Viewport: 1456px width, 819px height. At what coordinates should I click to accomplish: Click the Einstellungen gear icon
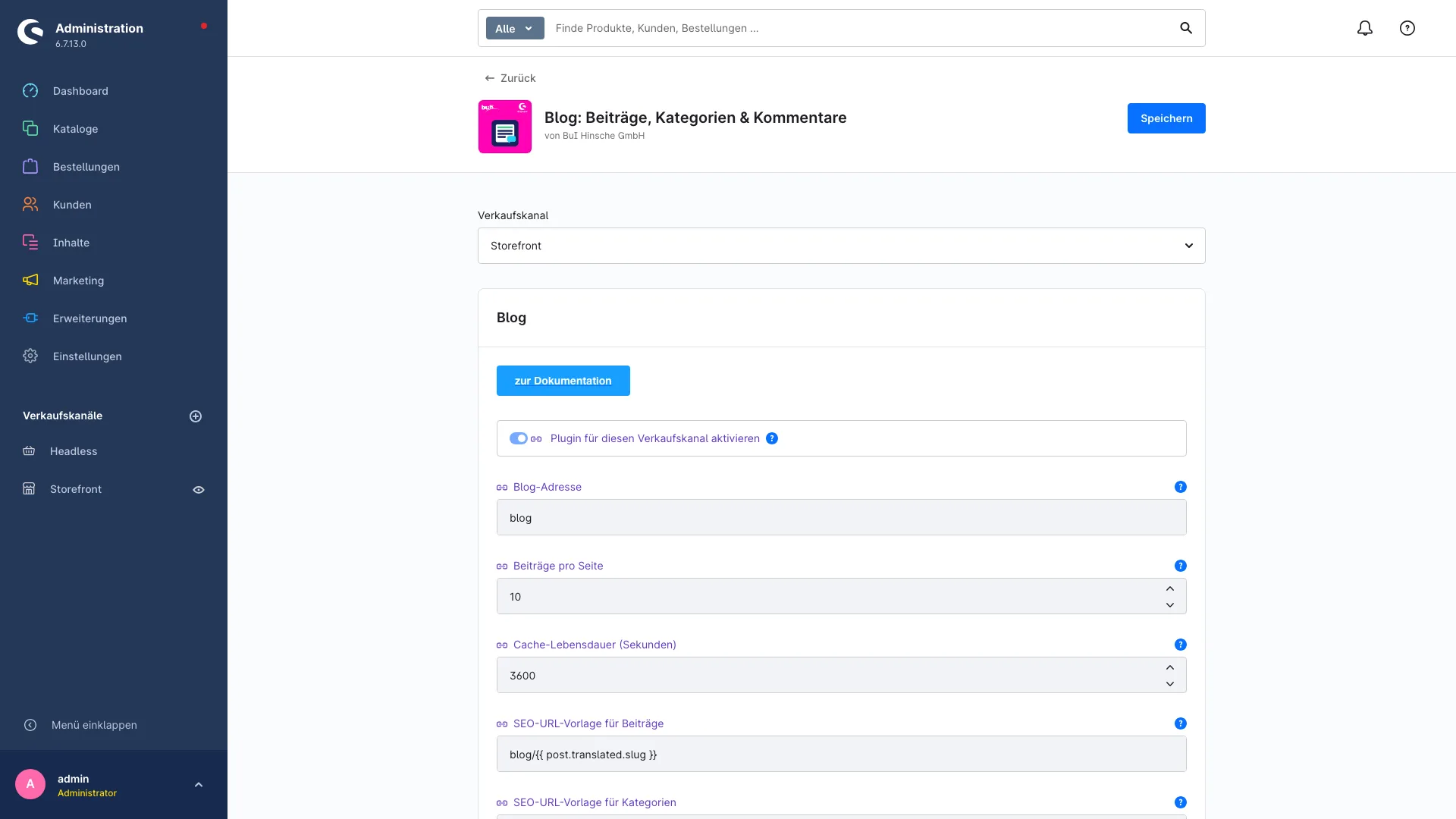click(x=30, y=356)
